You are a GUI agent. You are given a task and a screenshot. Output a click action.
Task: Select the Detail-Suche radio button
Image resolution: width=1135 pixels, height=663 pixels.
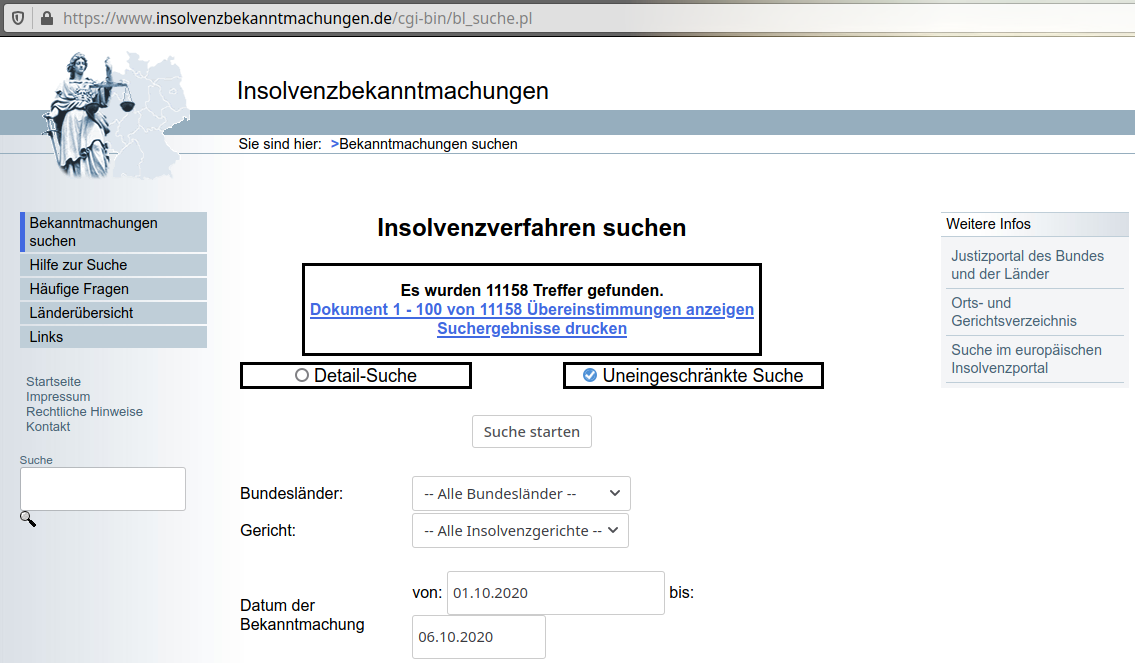coord(302,376)
